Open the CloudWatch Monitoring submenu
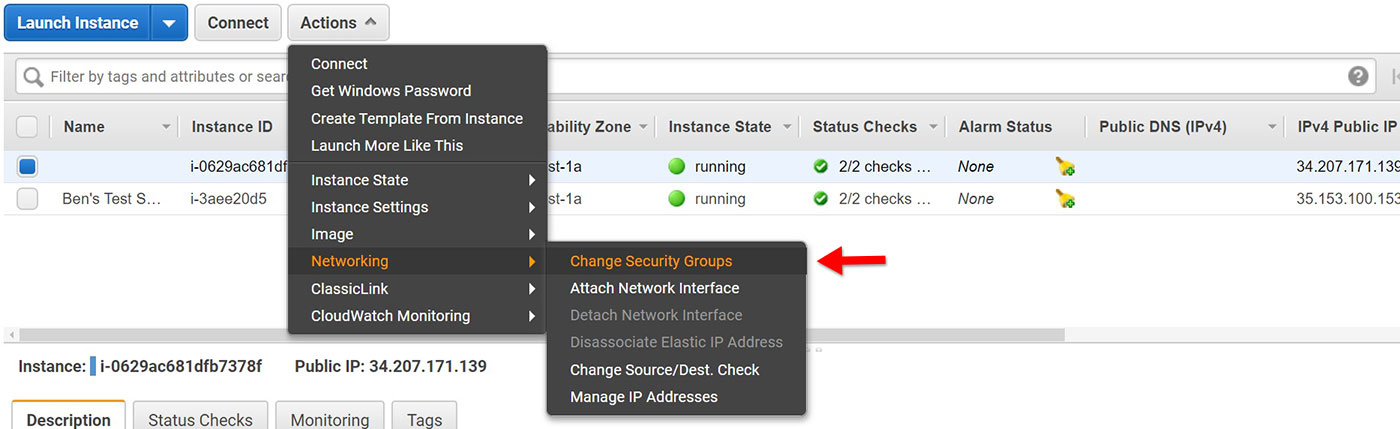Image resolution: width=1400 pixels, height=429 pixels. (x=417, y=315)
